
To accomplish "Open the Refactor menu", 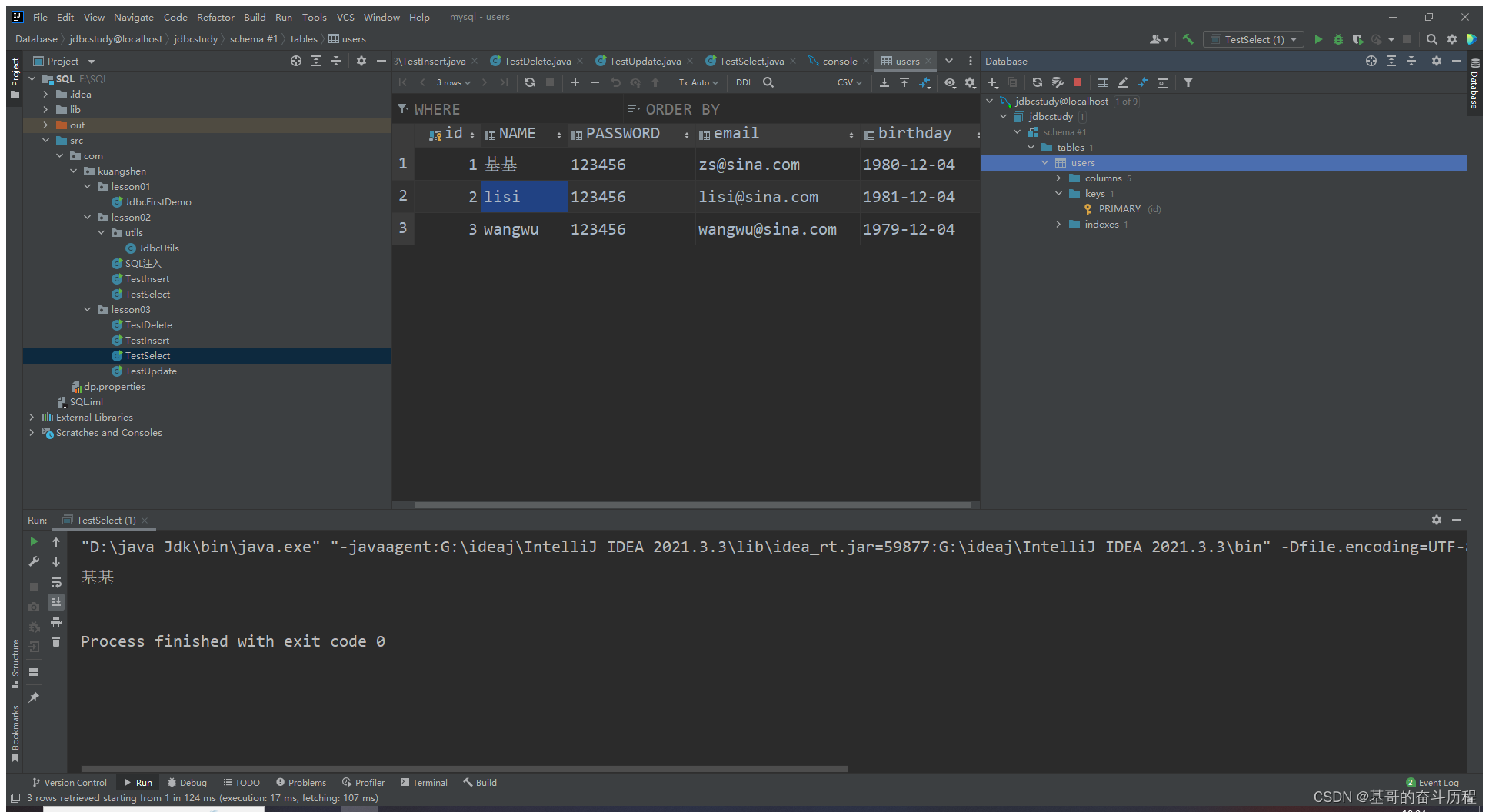I will tap(215, 17).
